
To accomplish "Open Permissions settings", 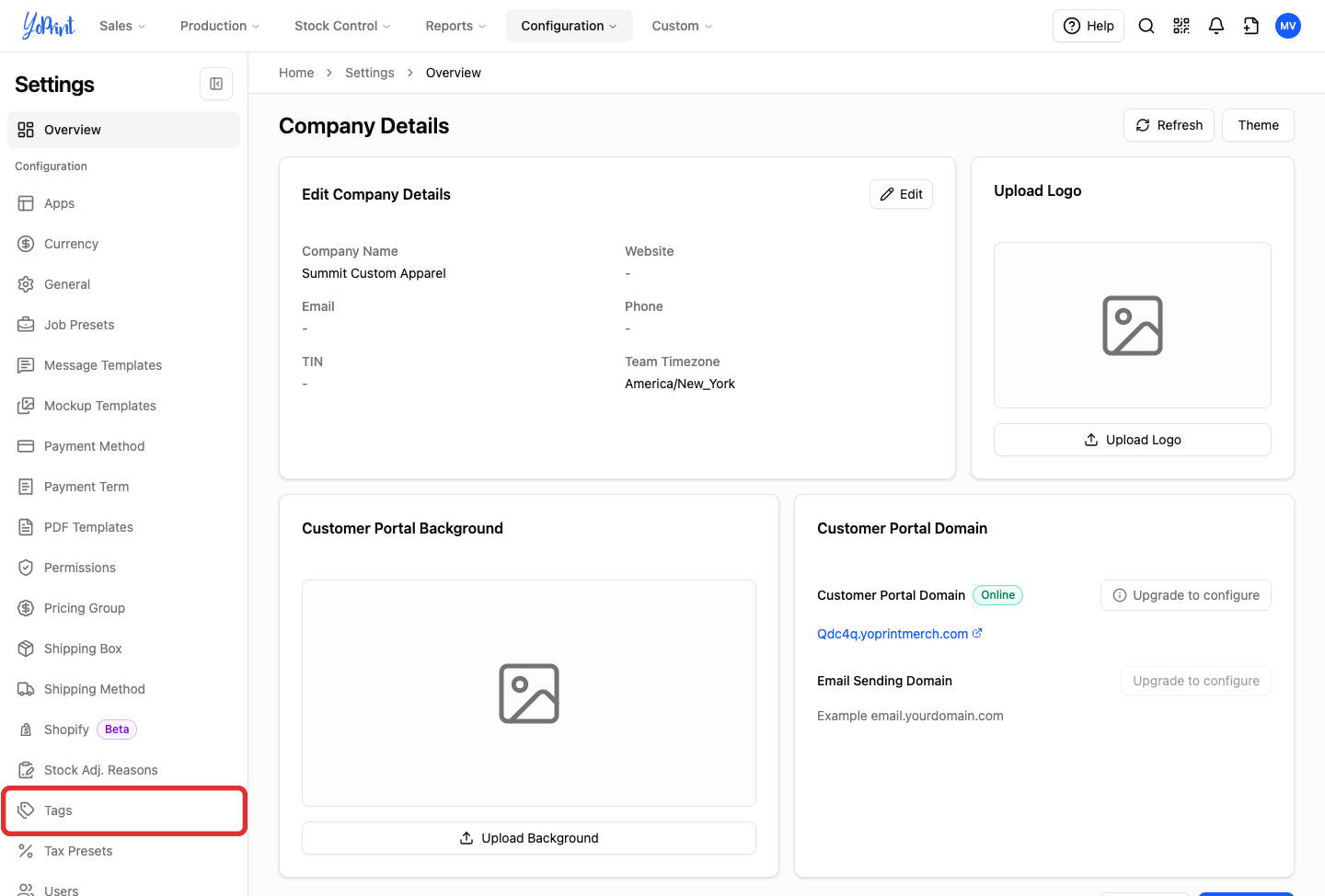I will tap(123, 568).
